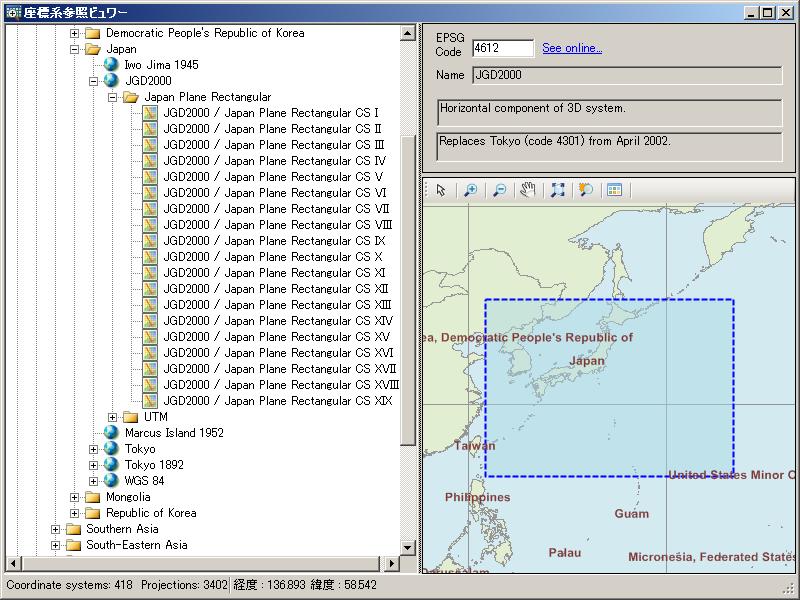Activate the zoom in tool
Image resolution: width=800 pixels, height=600 pixels.
[470, 190]
